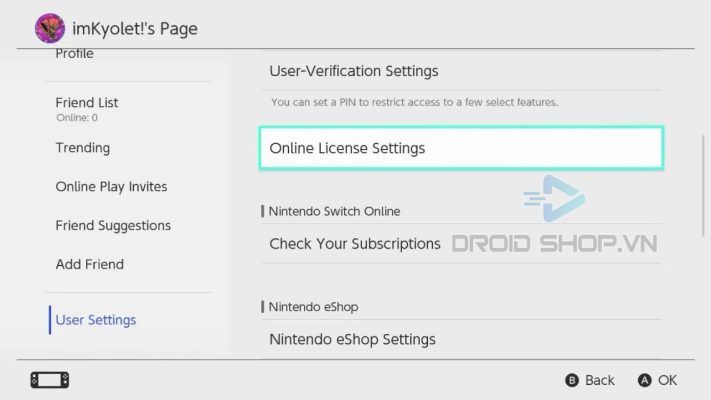The height and width of the screenshot is (400, 711).
Task: Click the right-side vertical scrollbar
Action: 703,186
